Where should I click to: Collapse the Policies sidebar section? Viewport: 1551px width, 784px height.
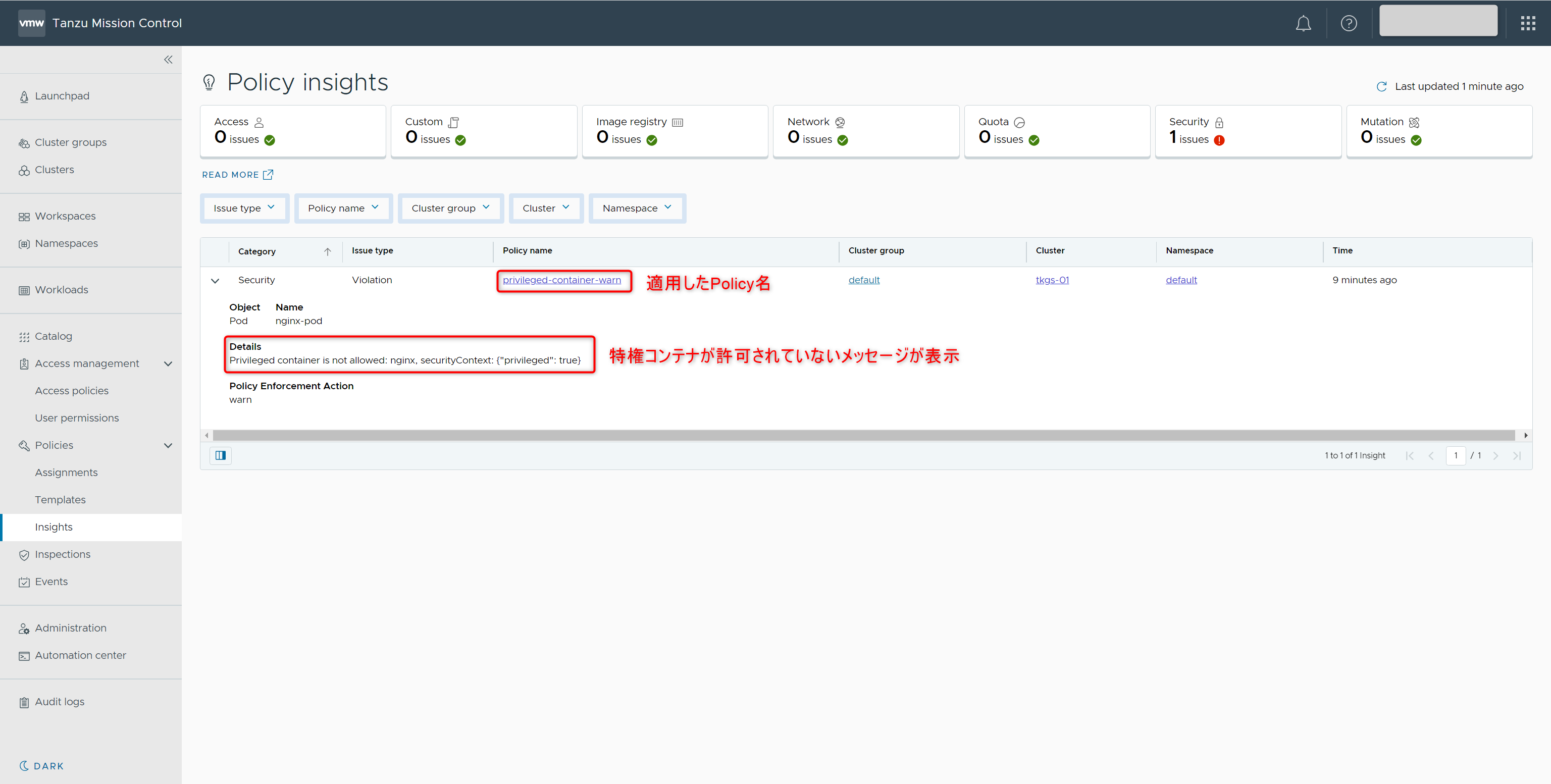pyautogui.click(x=168, y=446)
